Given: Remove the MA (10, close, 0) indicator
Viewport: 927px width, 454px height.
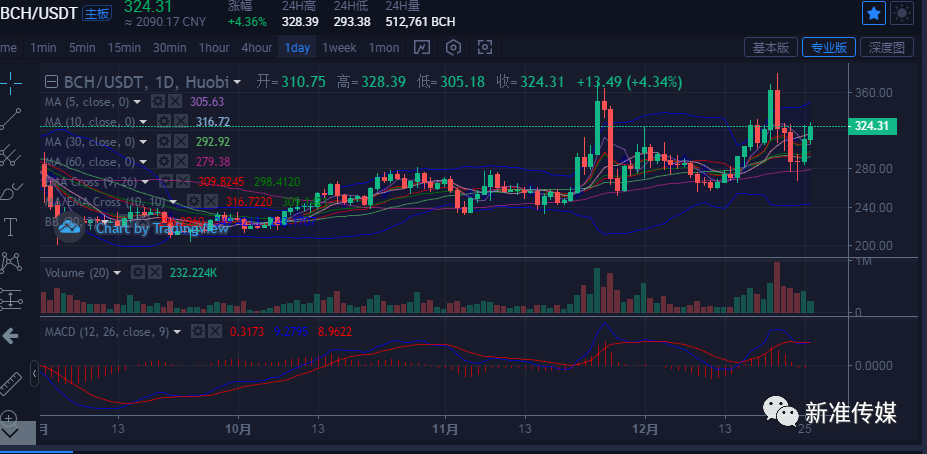Looking at the screenshot, I should pos(180,122).
